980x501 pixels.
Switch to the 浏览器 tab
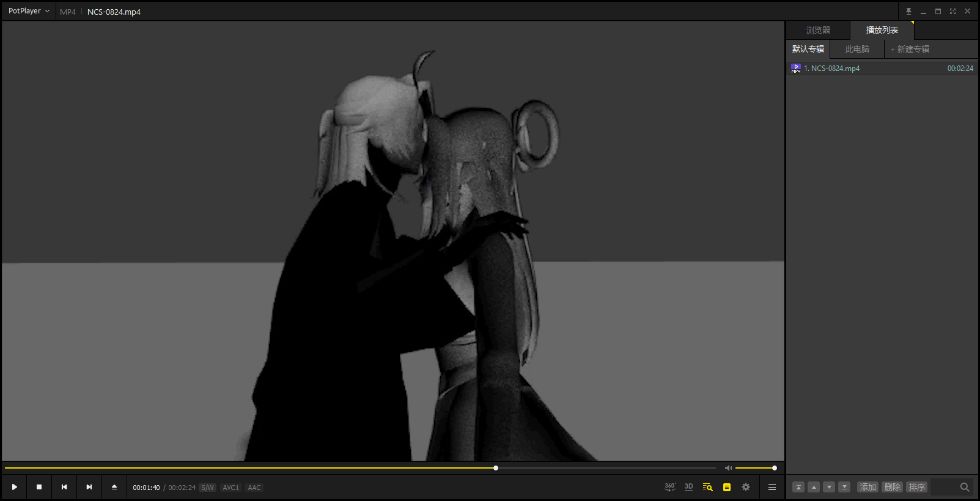point(818,30)
